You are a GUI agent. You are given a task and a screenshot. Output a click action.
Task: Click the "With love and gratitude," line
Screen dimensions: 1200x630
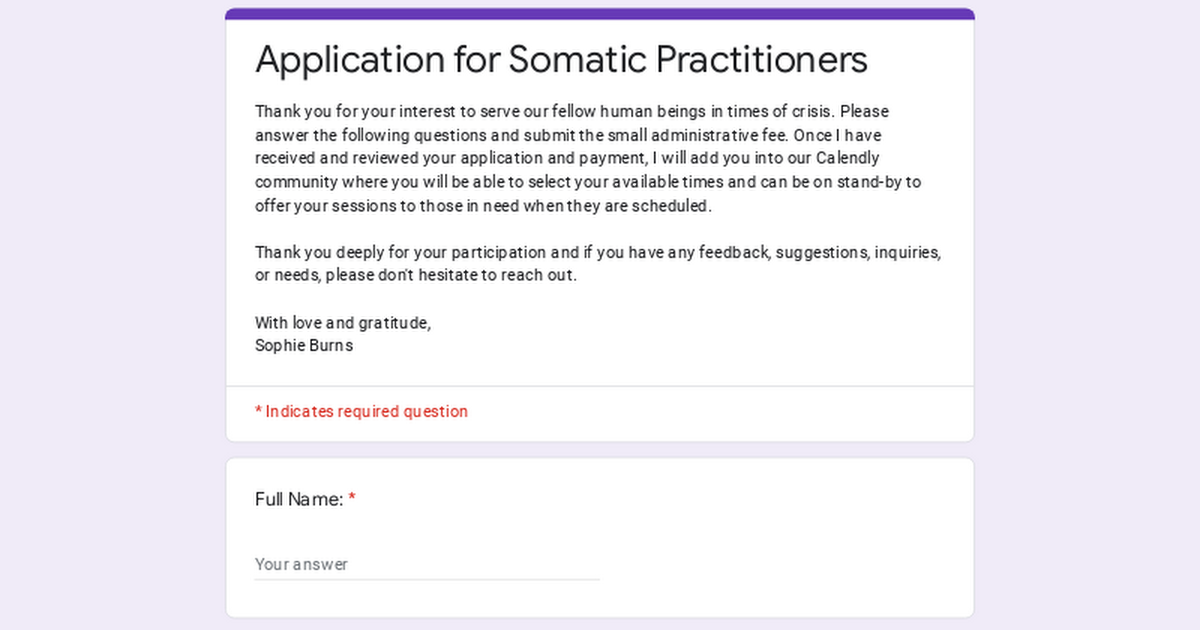(x=343, y=322)
